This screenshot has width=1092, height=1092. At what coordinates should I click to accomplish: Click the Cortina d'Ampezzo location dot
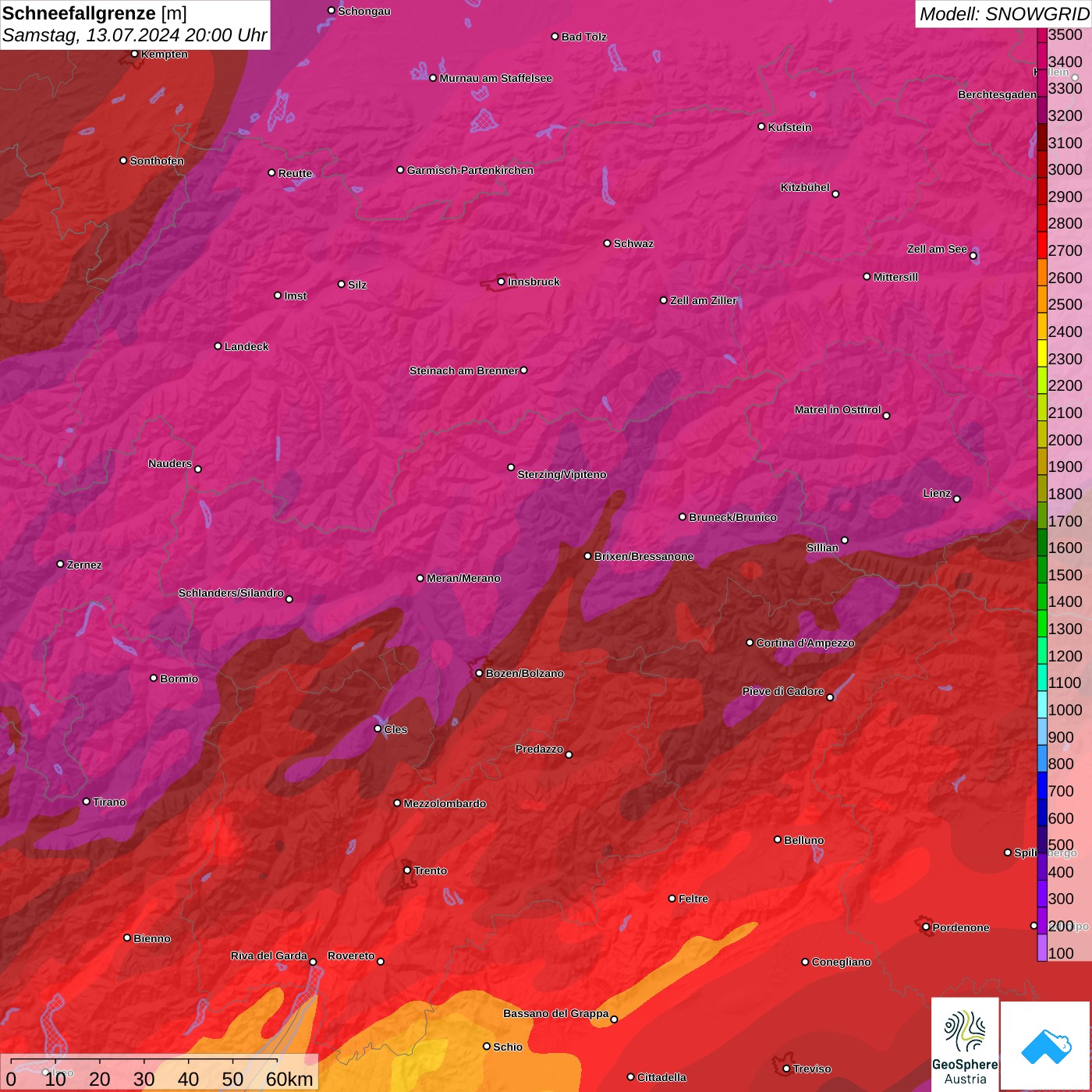750,643
